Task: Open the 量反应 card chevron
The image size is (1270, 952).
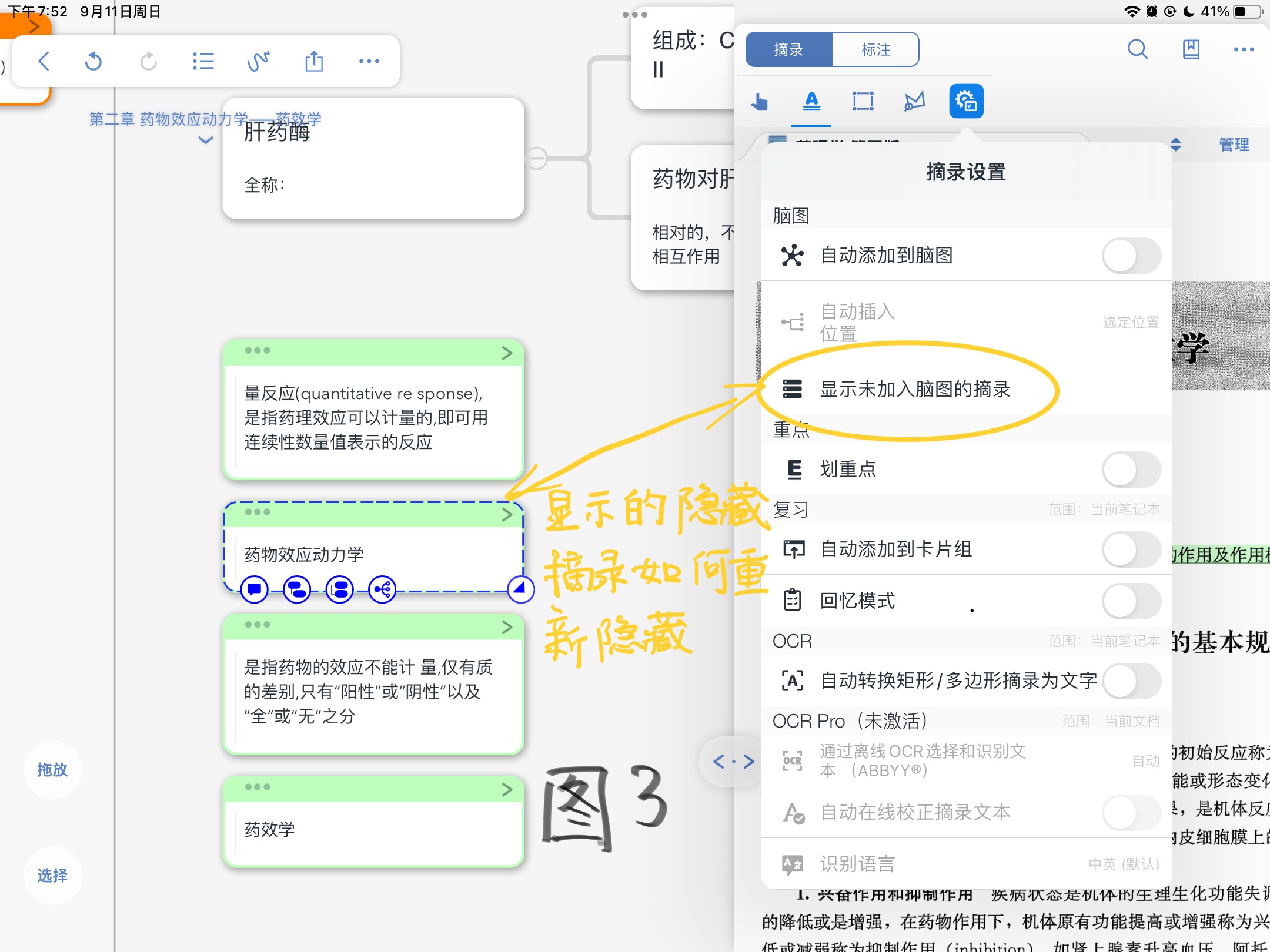Action: point(507,353)
